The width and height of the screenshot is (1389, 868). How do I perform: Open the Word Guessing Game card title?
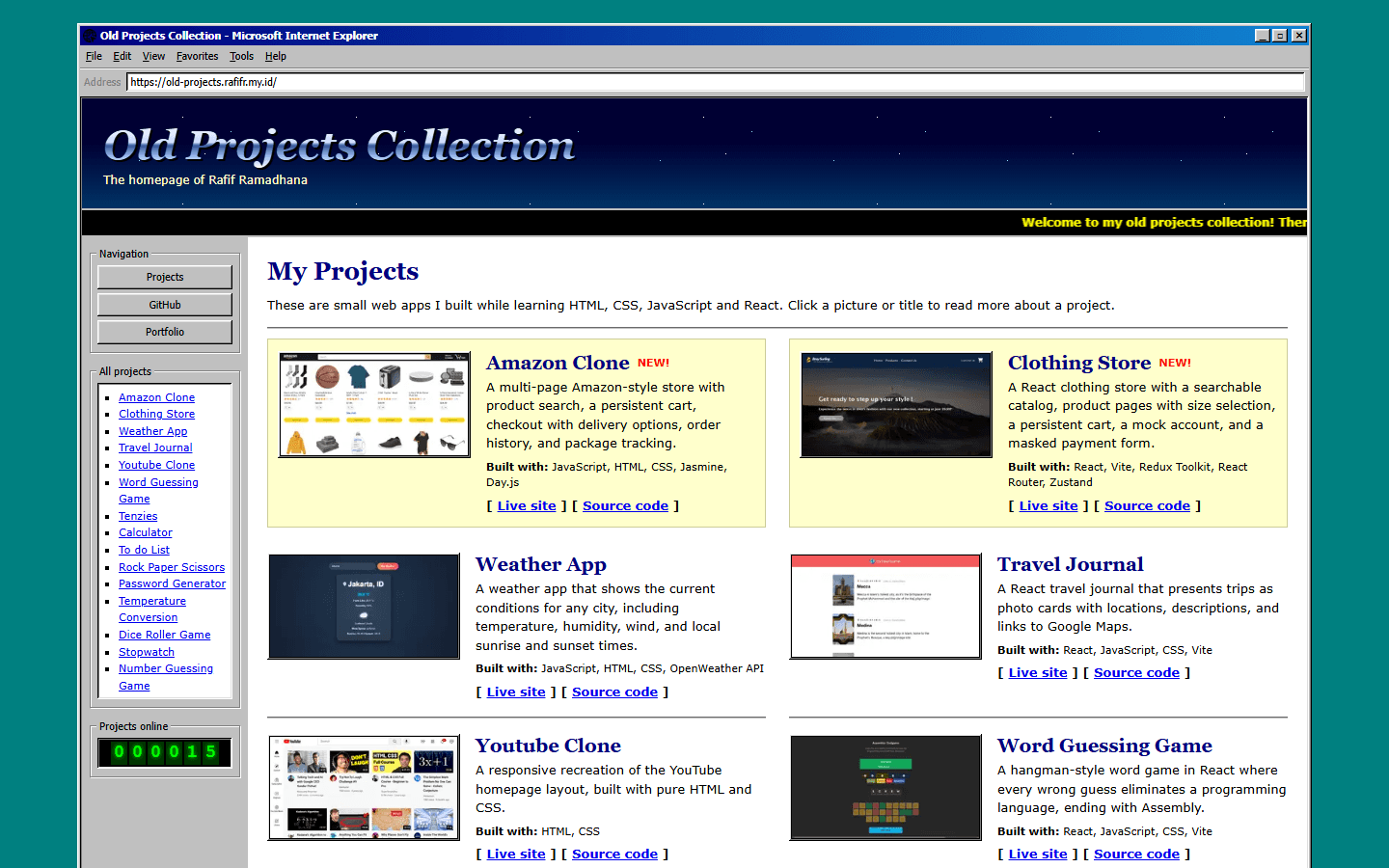(1104, 746)
